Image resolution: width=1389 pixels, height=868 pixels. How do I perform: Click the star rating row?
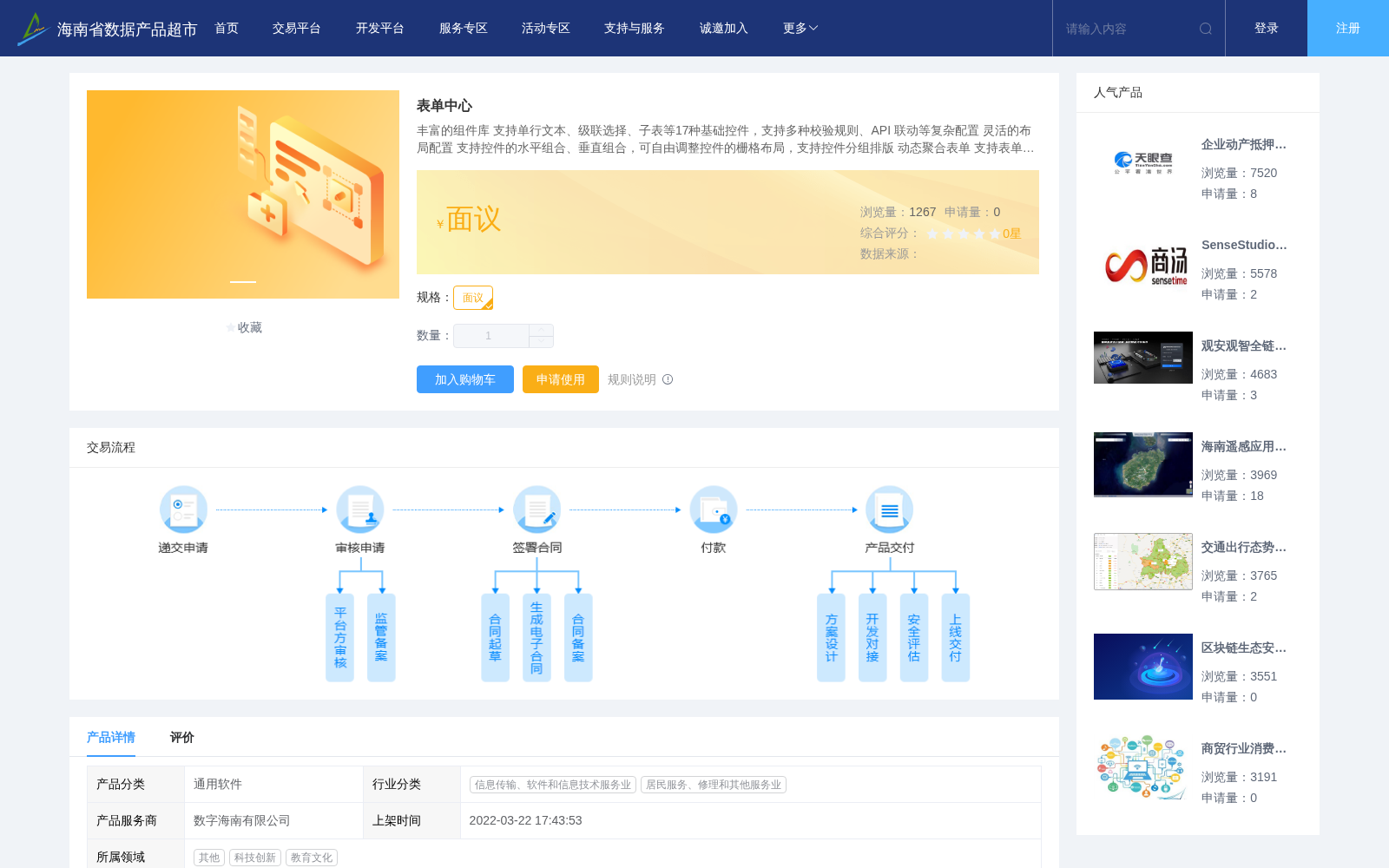tap(964, 233)
